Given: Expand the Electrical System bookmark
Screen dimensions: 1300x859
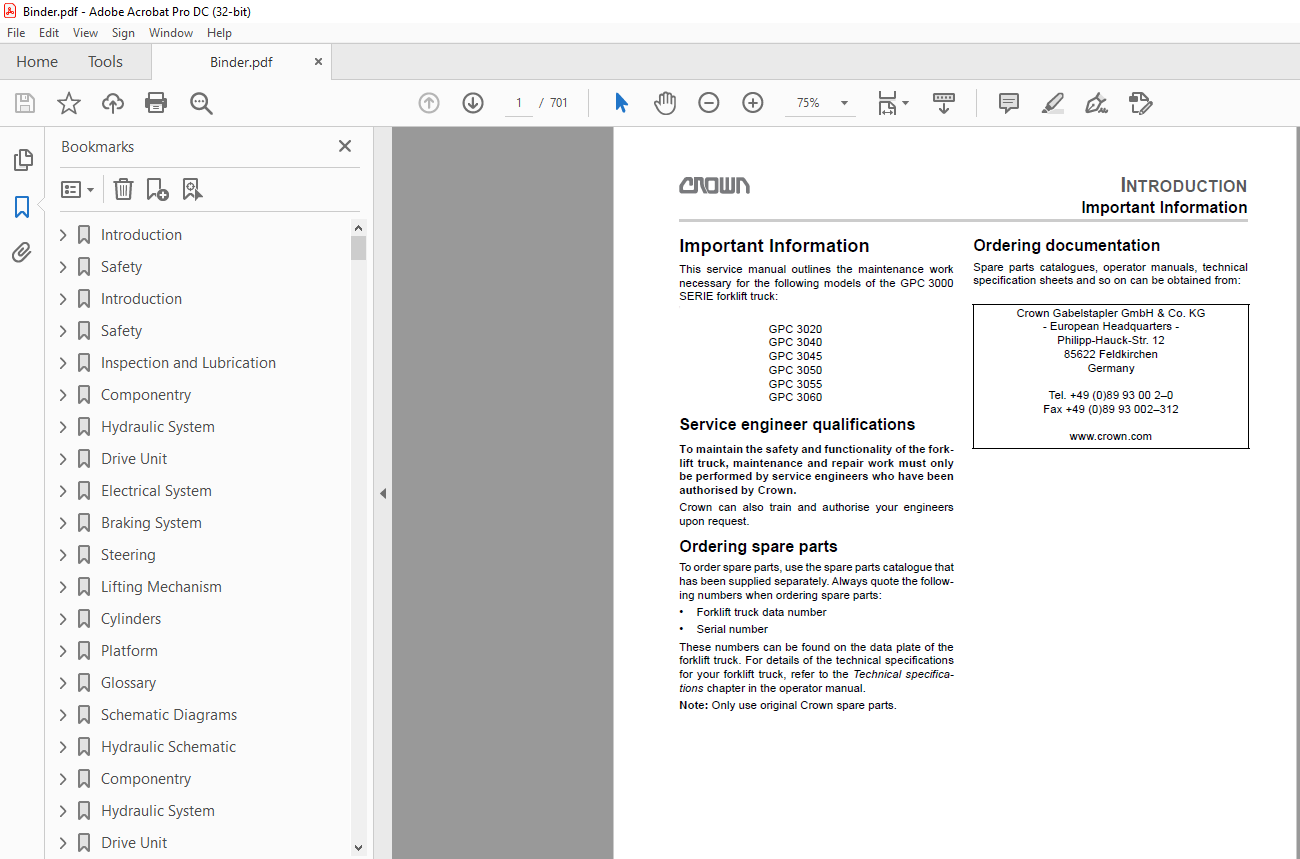Looking at the screenshot, I should point(63,491).
